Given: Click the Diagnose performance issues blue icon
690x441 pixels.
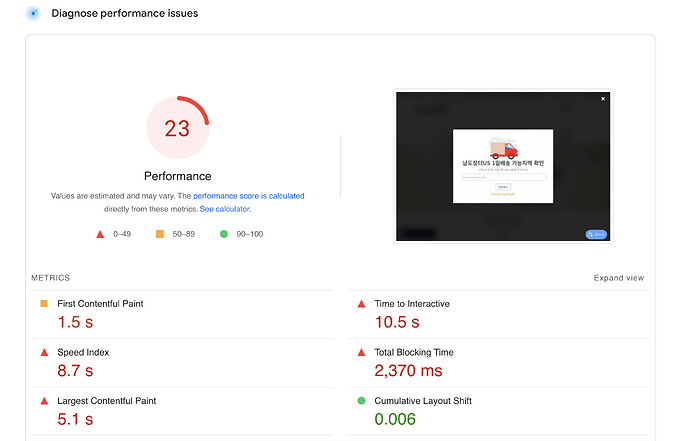Looking at the screenshot, I should (32, 14).
